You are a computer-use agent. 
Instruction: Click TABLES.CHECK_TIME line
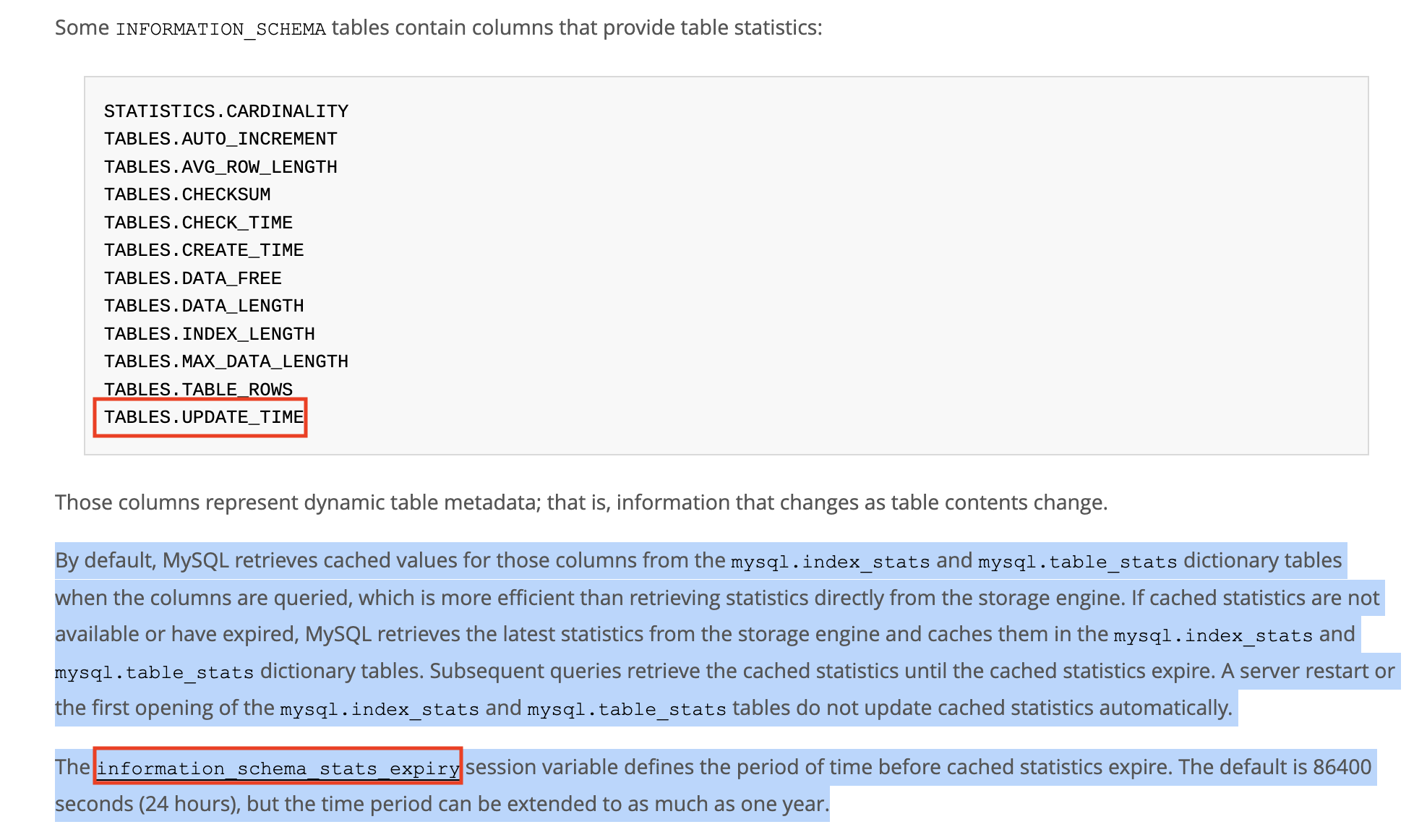pyautogui.click(x=198, y=223)
